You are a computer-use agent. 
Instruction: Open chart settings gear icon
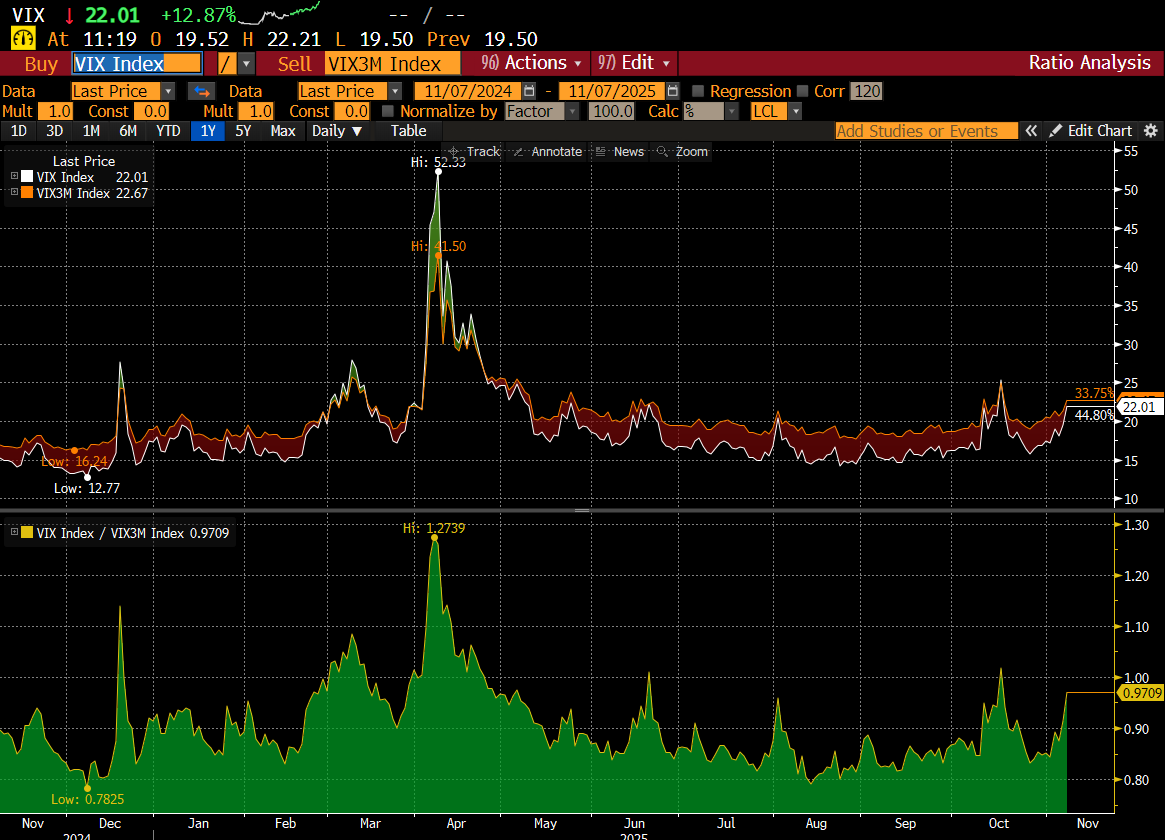click(1151, 131)
